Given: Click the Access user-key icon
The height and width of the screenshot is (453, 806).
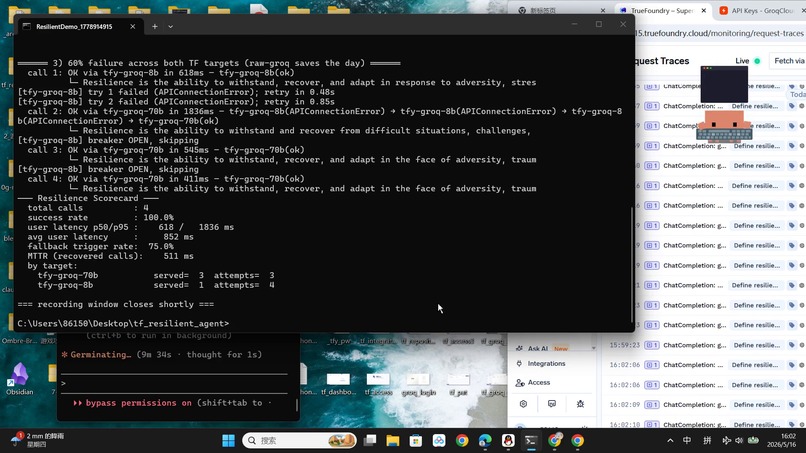Looking at the screenshot, I should (520, 383).
